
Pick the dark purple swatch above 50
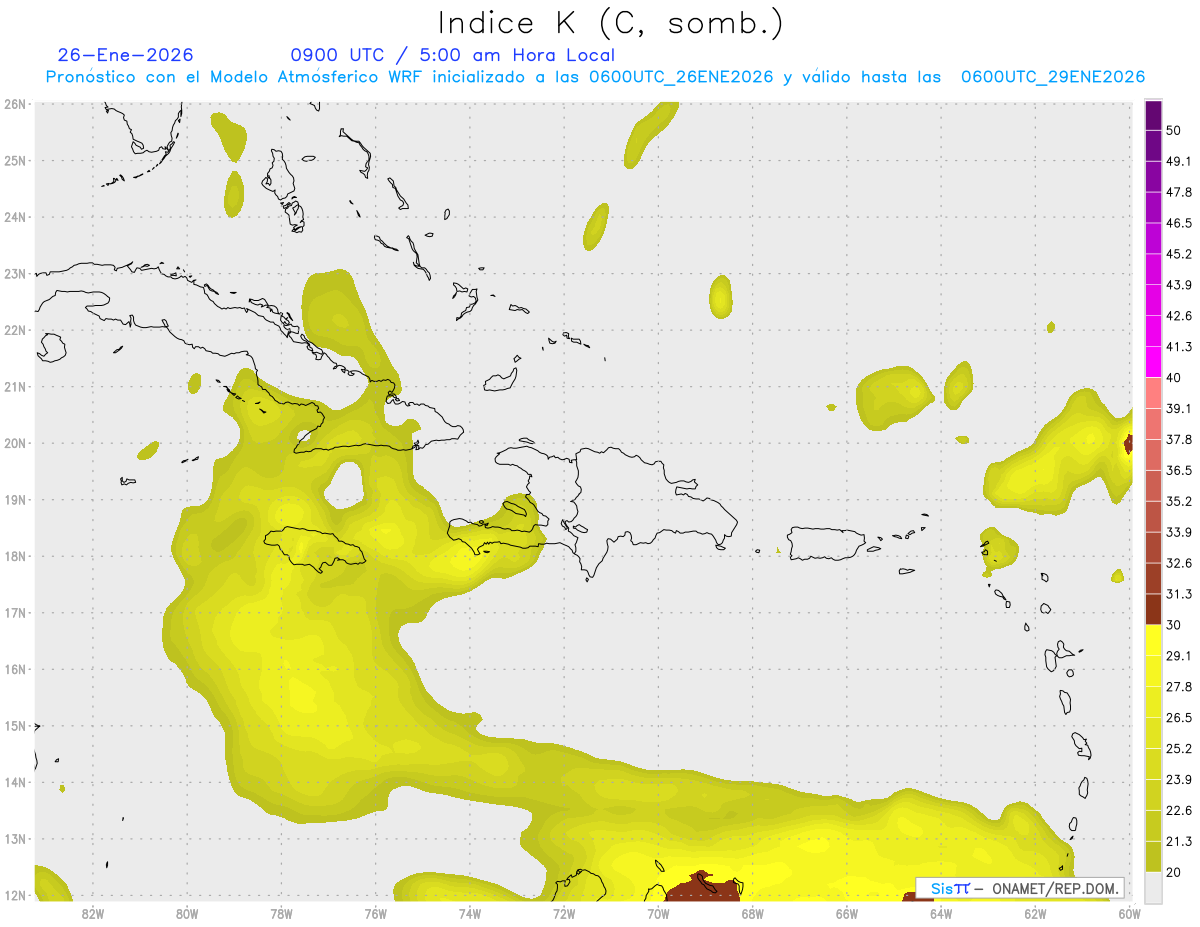pyautogui.click(x=1153, y=115)
